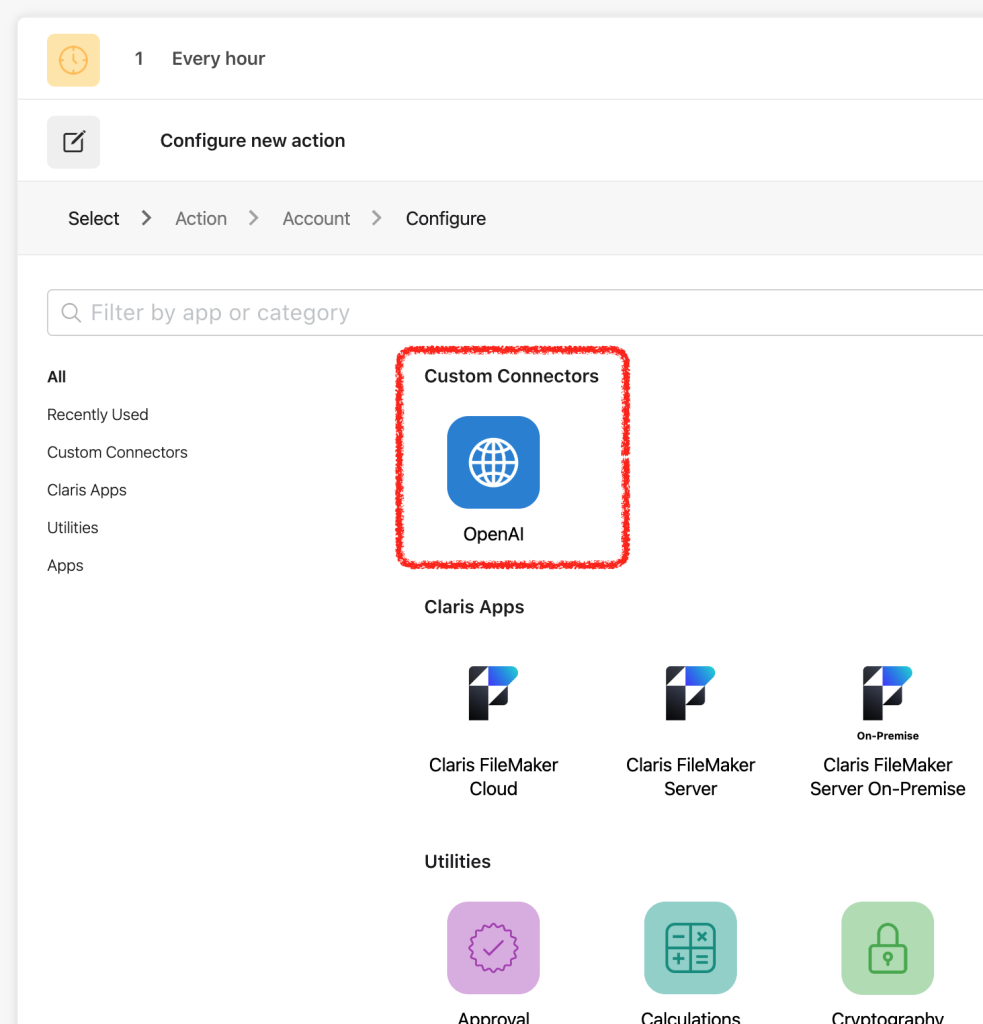
Task: Switch to the Configure breadcrumb step
Action: [x=446, y=219]
